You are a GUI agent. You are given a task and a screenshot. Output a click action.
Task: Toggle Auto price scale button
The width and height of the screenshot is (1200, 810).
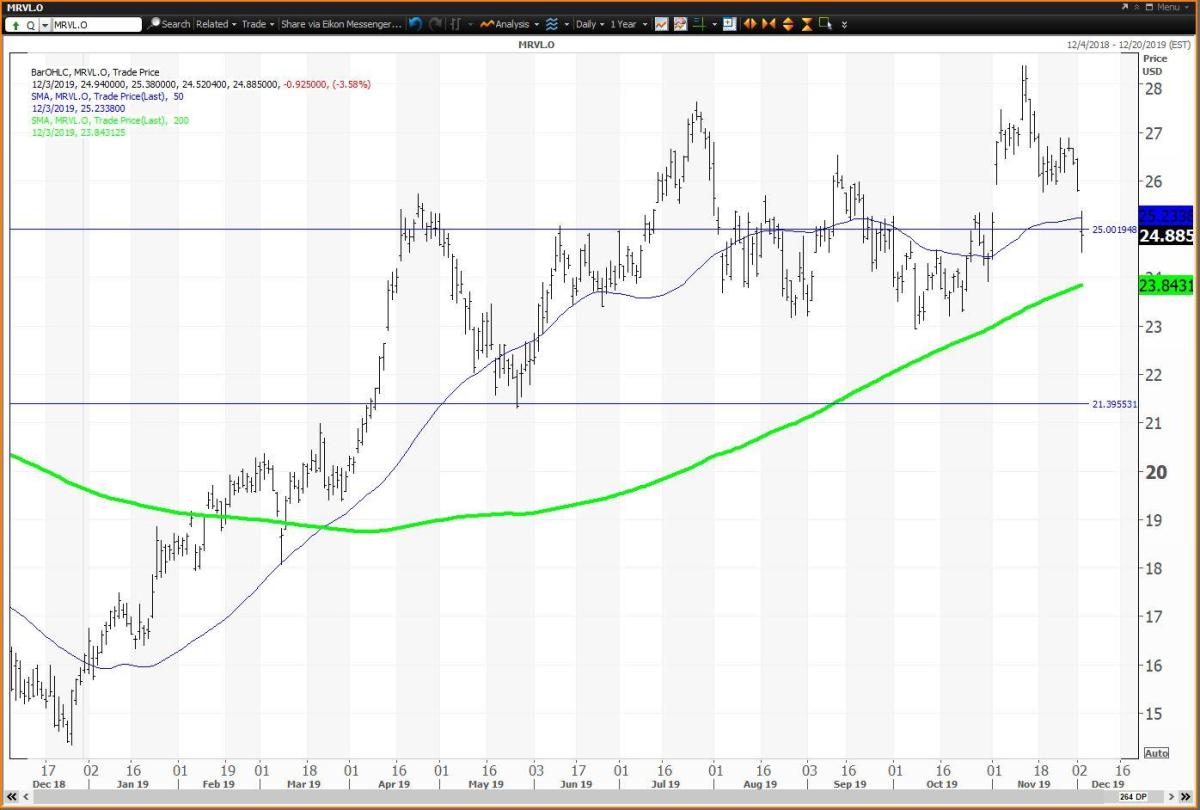(x=1155, y=752)
